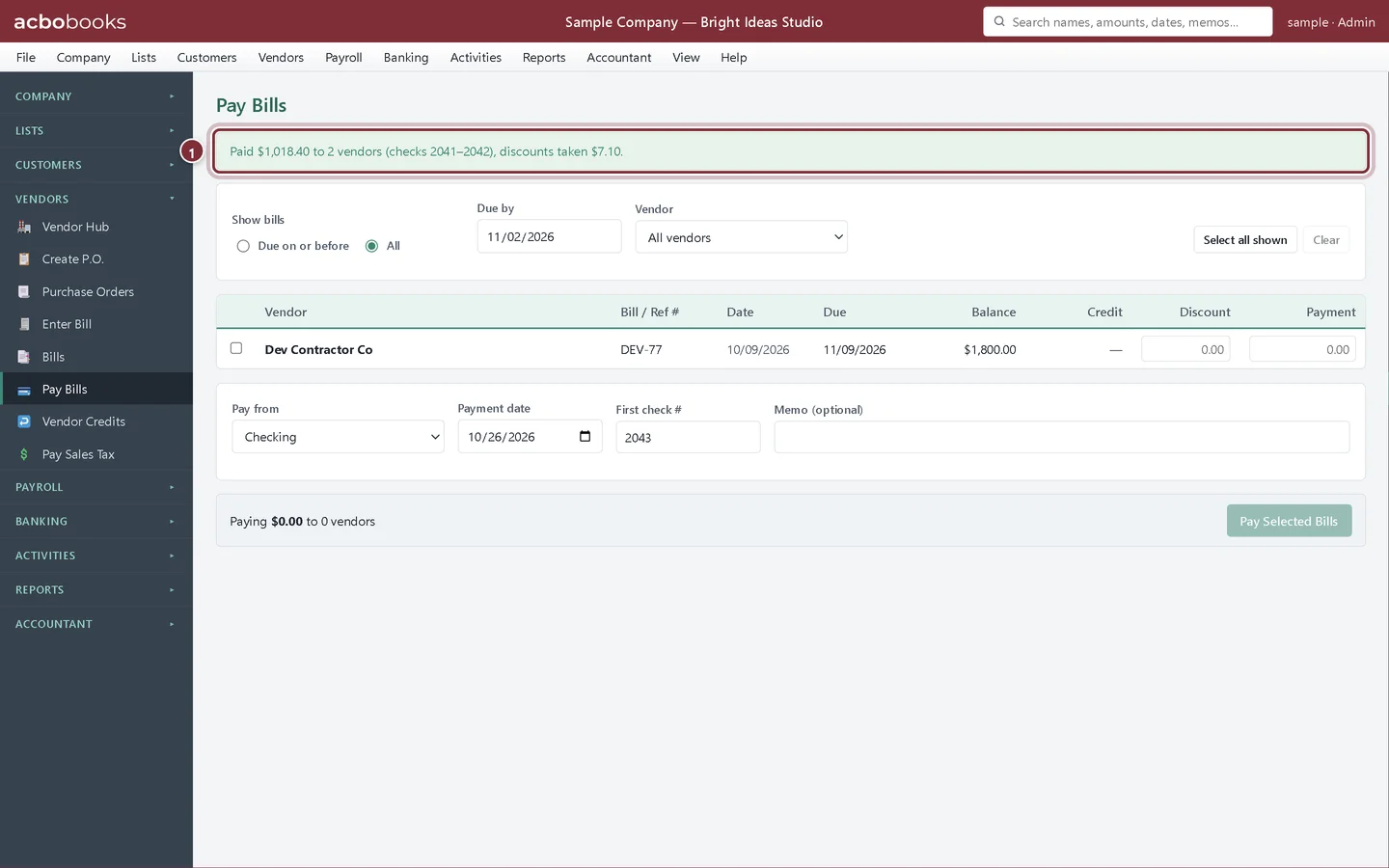Expand the BANKING sidebar section
The image size is (1389, 868).
click(x=96, y=522)
